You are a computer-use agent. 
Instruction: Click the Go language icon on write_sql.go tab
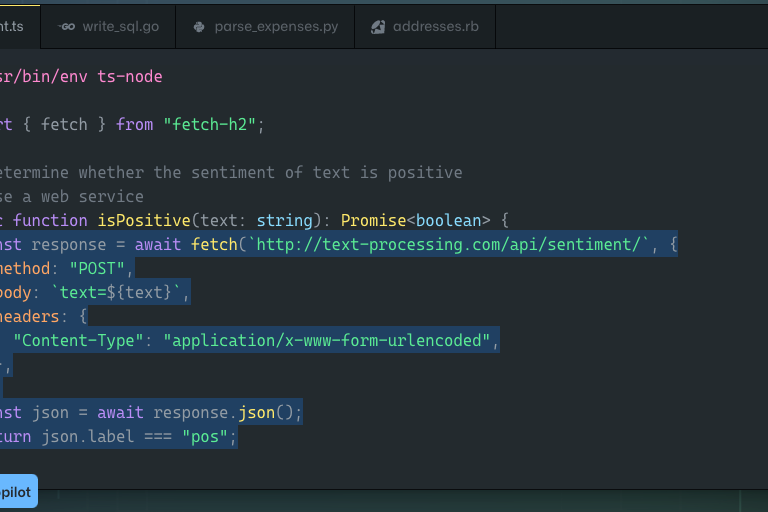(x=67, y=26)
